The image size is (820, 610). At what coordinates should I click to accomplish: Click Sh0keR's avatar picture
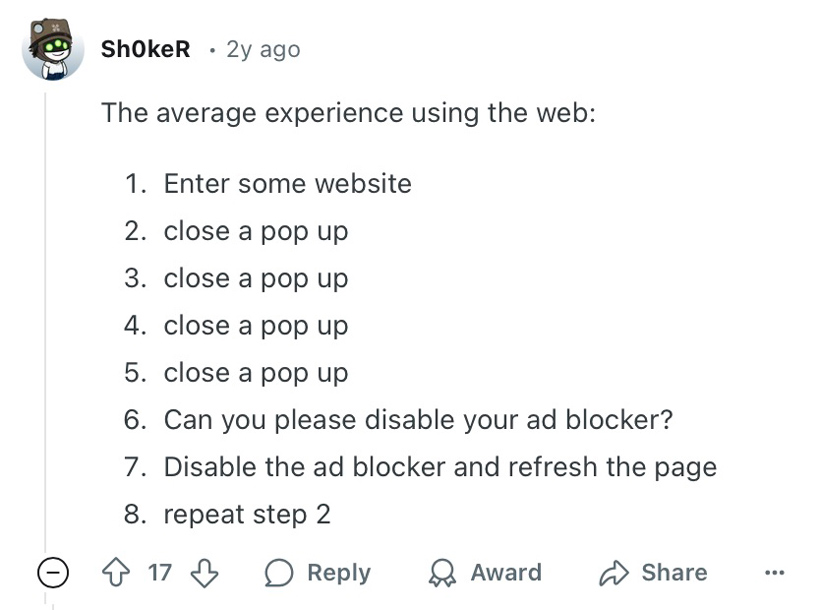point(51,49)
